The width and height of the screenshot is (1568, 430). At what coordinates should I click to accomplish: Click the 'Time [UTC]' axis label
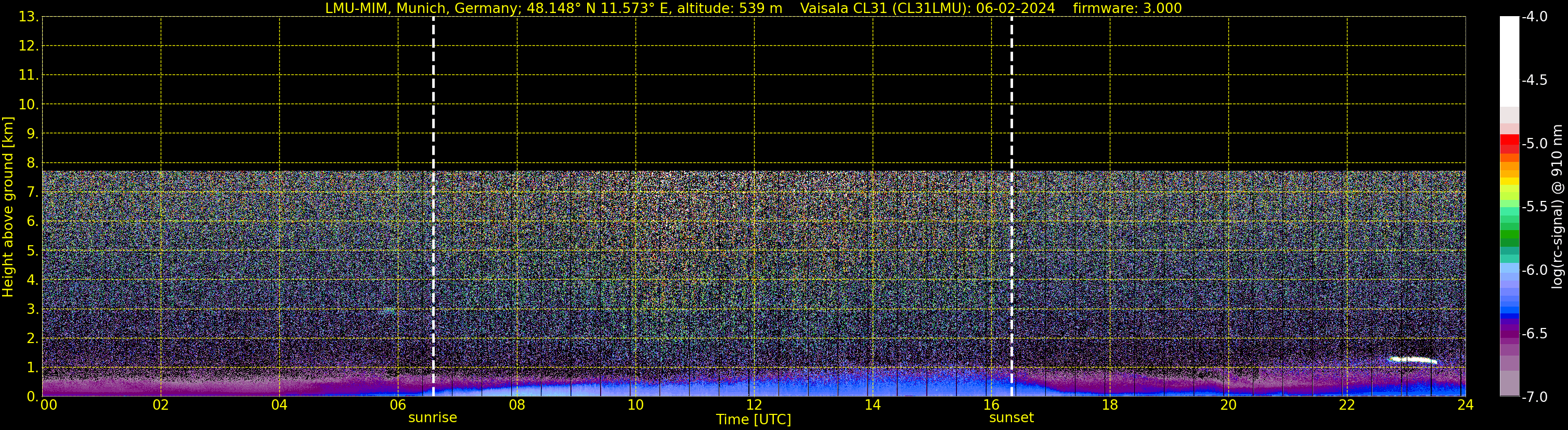(x=754, y=420)
